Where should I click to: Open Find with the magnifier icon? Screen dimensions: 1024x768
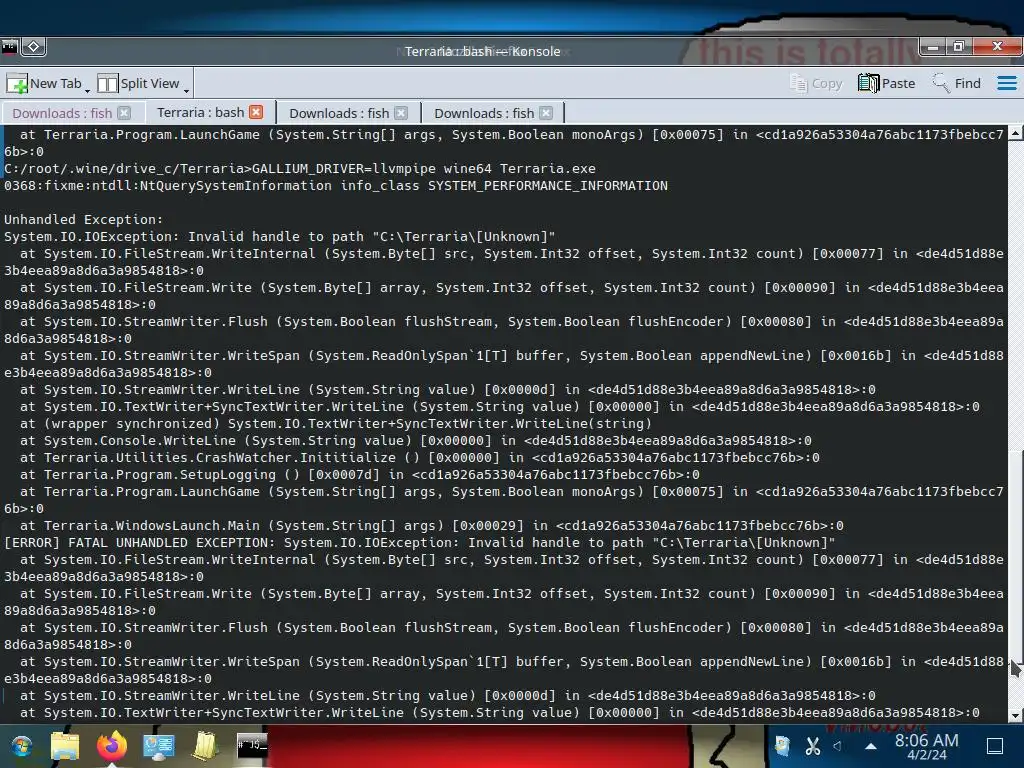(940, 84)
